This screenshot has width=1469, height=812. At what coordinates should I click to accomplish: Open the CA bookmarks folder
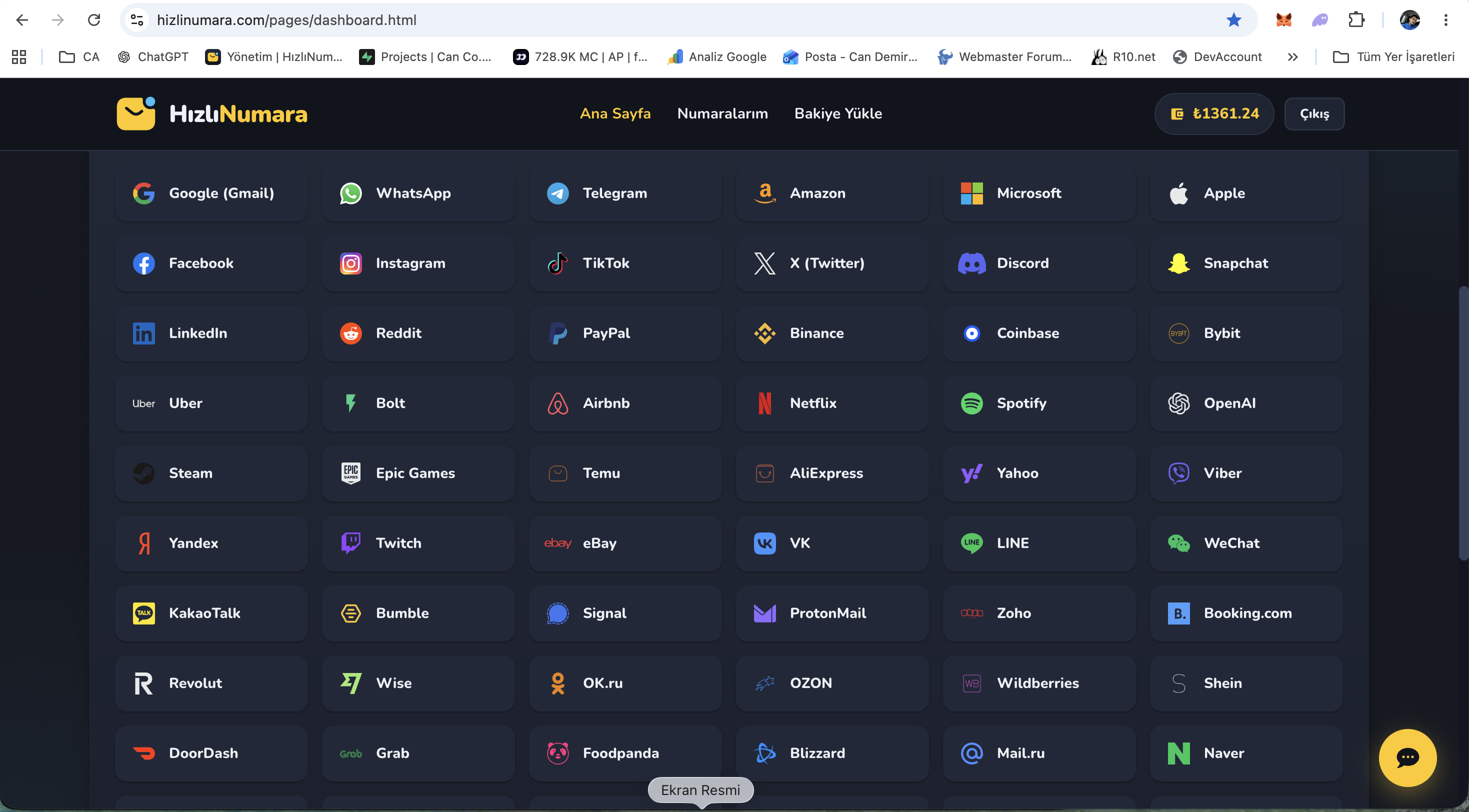click(x=79, y=57)
